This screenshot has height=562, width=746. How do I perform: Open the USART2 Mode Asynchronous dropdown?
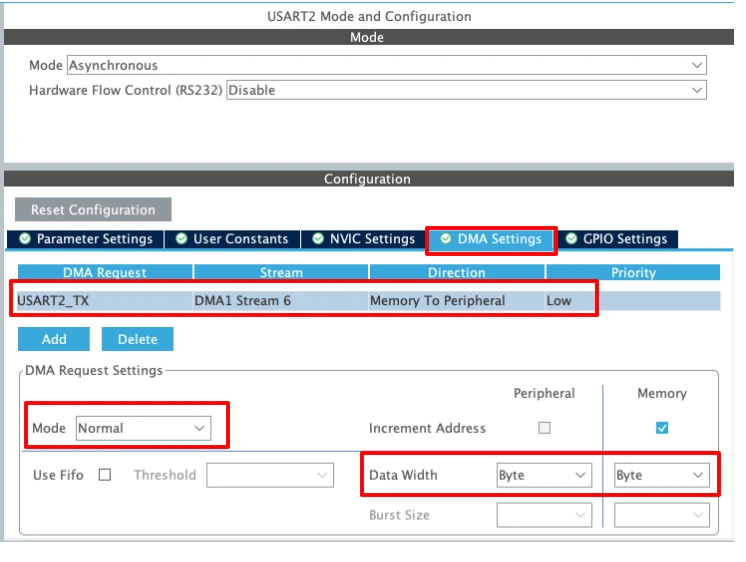pos(386,65)
